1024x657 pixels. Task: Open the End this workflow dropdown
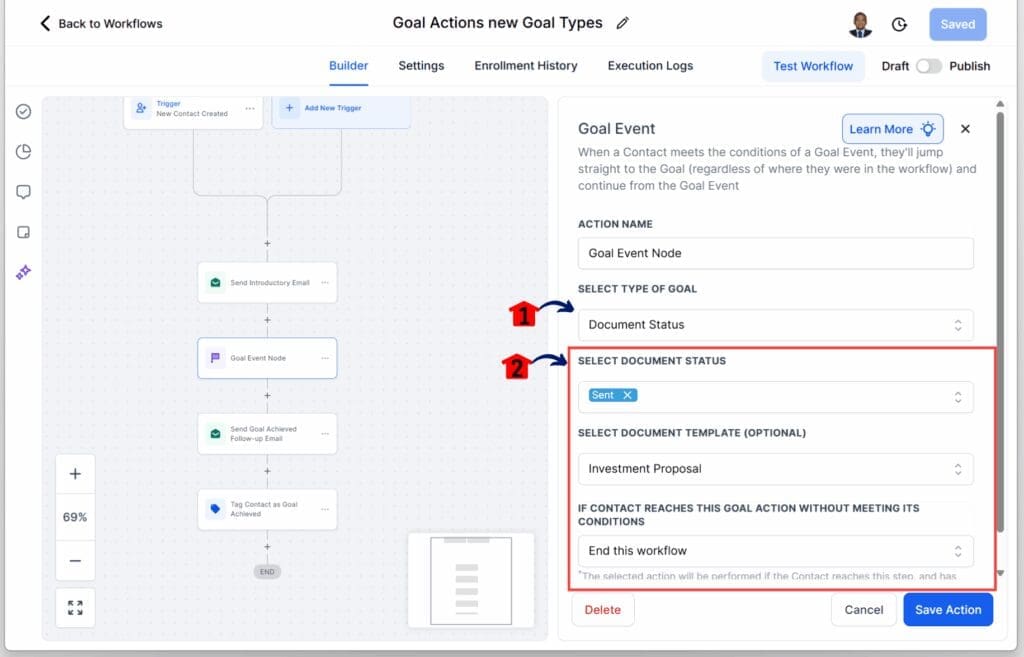[x=775, y=550]
